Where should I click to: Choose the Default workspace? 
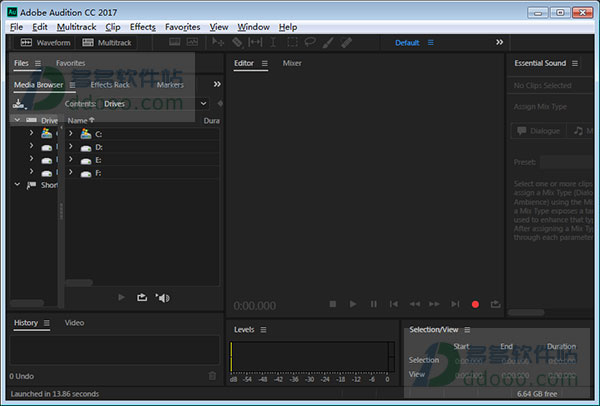click(x=407, y=43)
